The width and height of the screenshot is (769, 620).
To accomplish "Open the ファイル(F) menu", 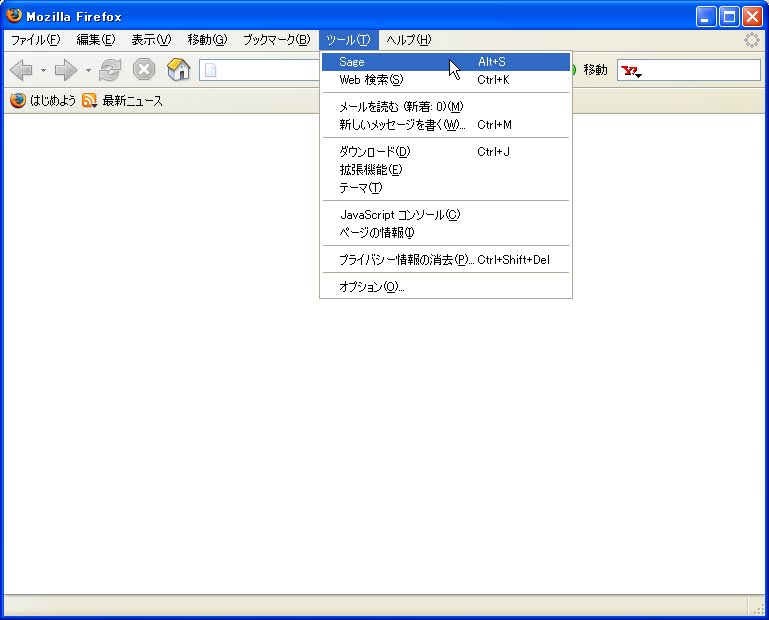I will coord(35,40).
